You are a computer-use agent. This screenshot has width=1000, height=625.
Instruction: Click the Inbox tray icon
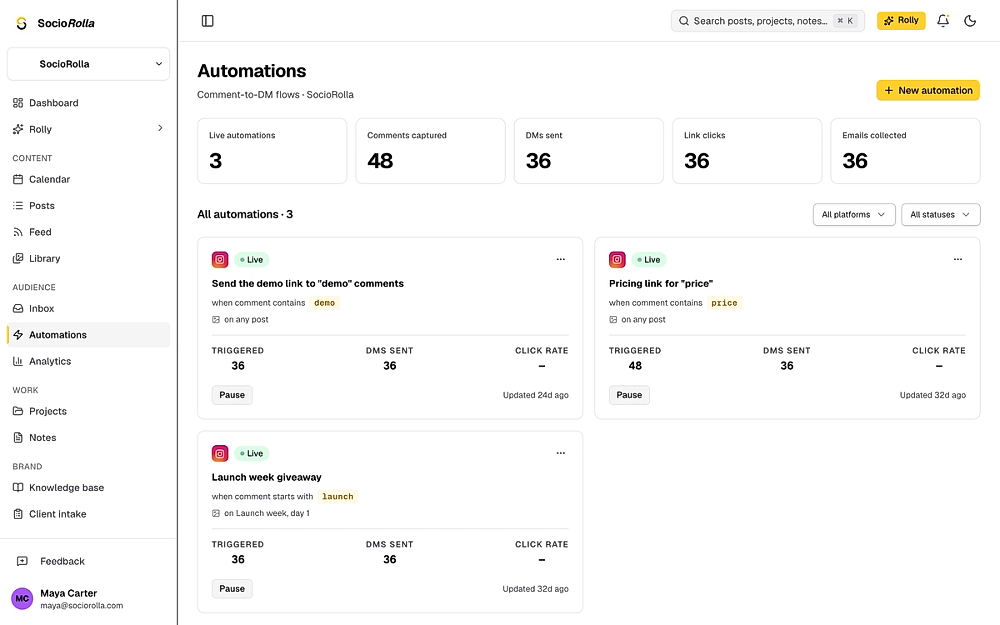18,308
